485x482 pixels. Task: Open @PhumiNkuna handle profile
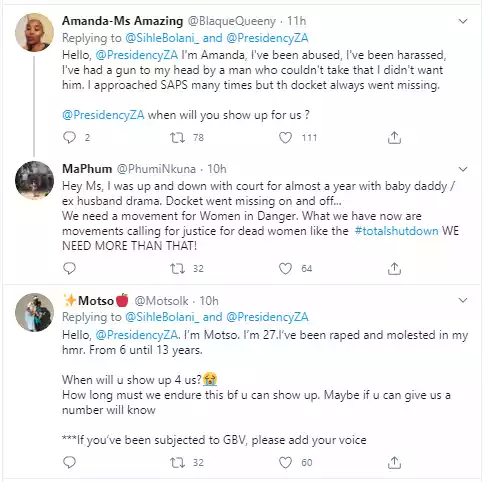156,169
